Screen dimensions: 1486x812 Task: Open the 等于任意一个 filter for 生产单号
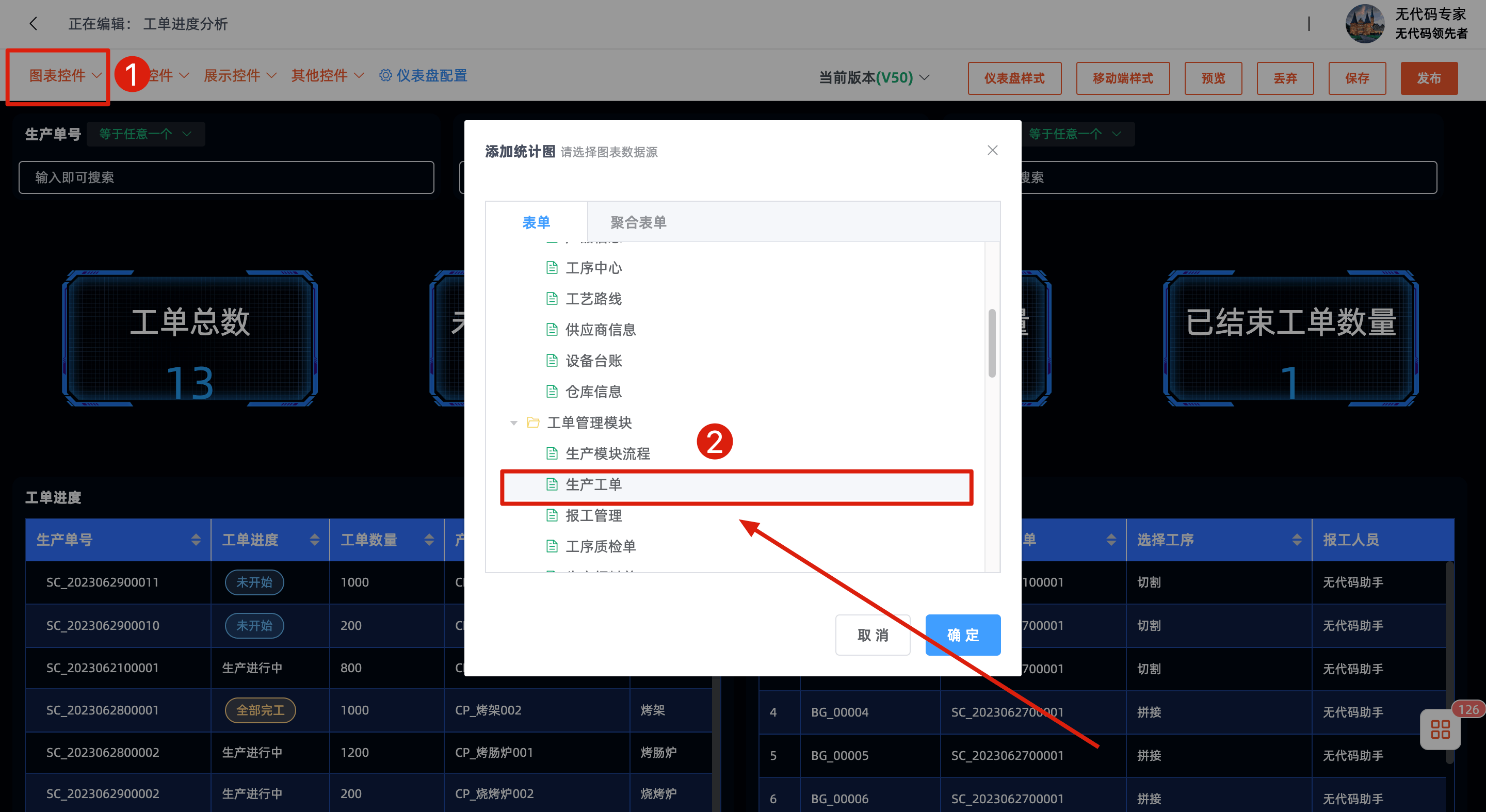coord(146,134)
